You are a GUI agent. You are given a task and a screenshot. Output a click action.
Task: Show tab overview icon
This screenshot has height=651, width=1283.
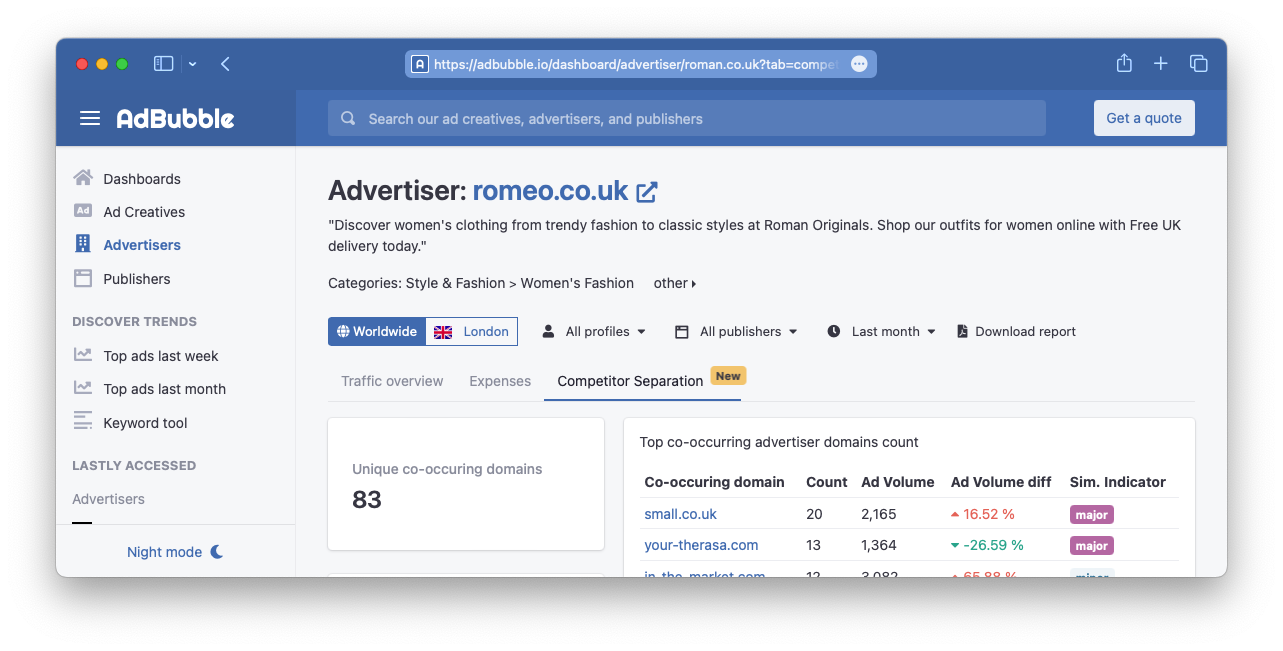pyautogui.click(x=1198, y=63)
